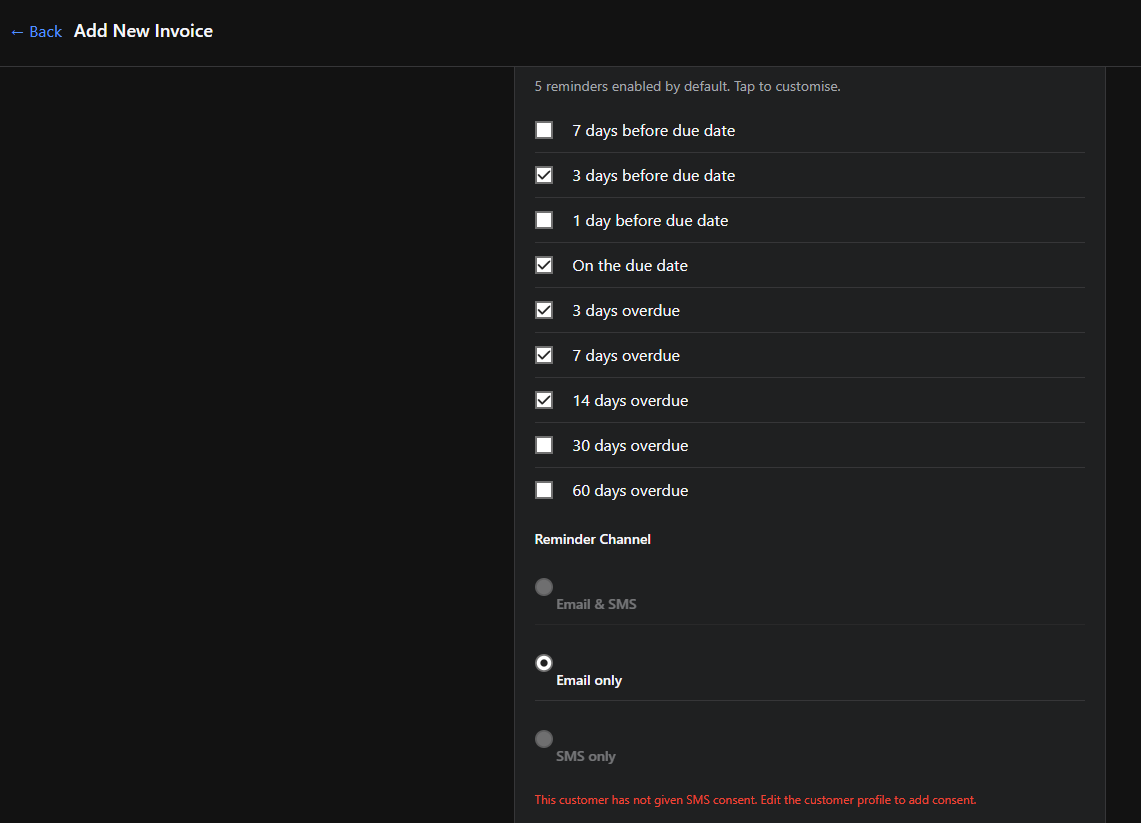1141x823 pixels.
Task: Enable the 7 days before due date checkbox
Action: 544,130
